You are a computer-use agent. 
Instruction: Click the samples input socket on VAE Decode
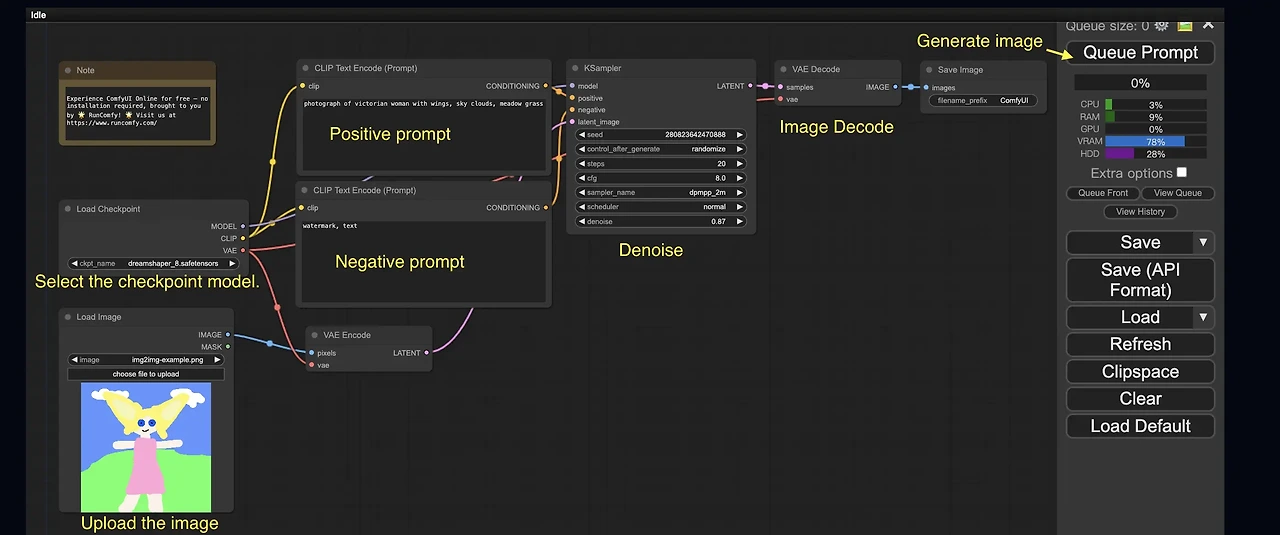coord(780,87)
